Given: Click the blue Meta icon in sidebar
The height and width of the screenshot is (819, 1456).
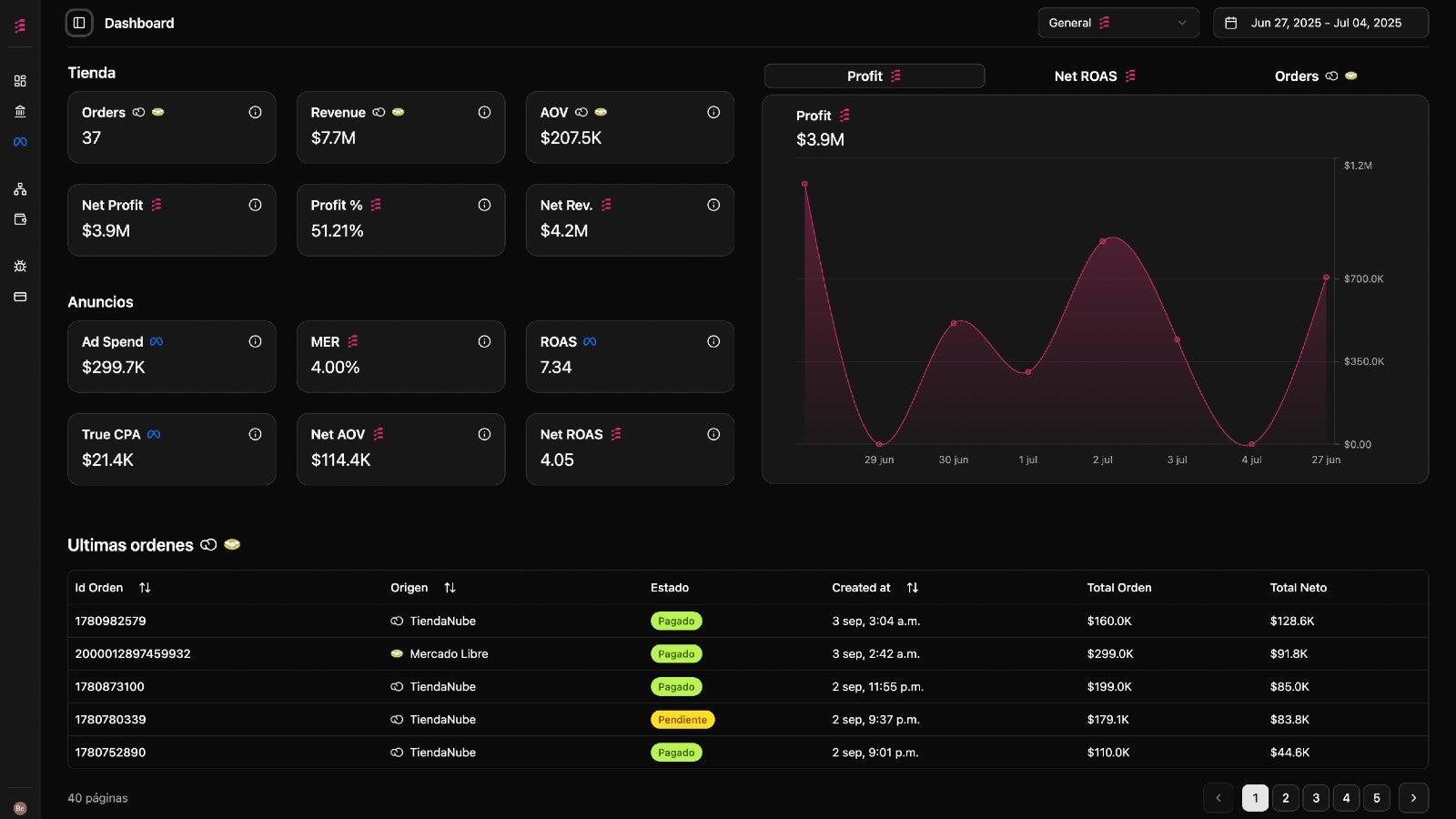Looking at the screenshot, I should click(20, 141).
